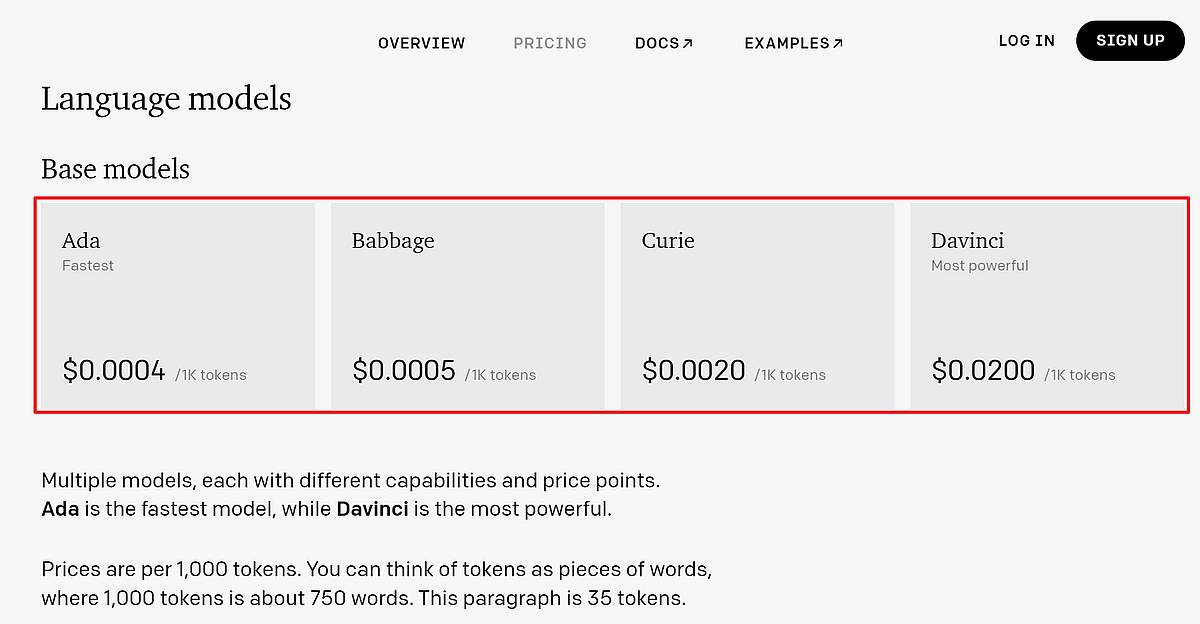Click the Base models subheading
This screenshot has height=624, width=1200.
[115, 169]
